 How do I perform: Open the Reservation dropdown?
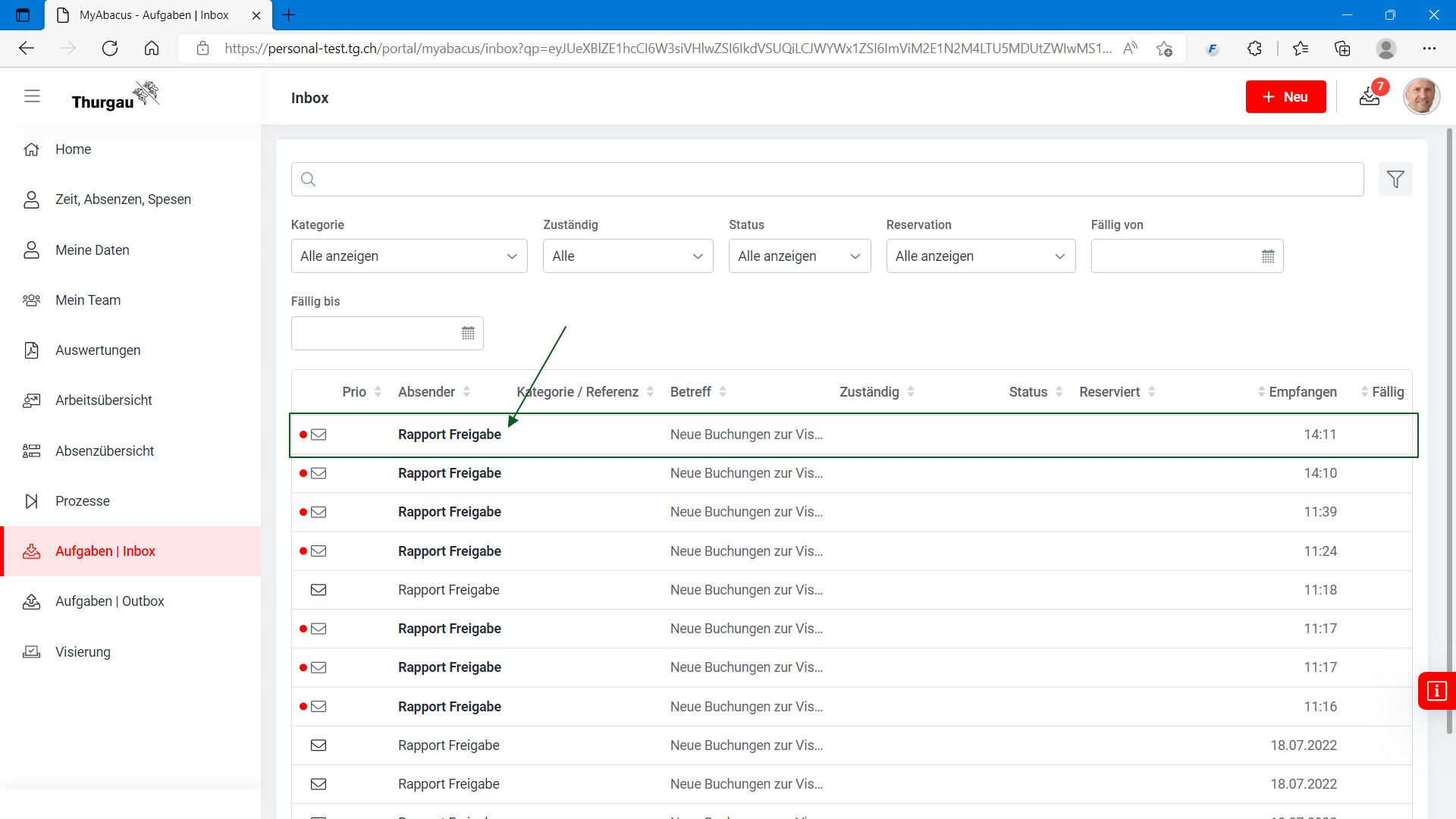click(x=980, y=256)
